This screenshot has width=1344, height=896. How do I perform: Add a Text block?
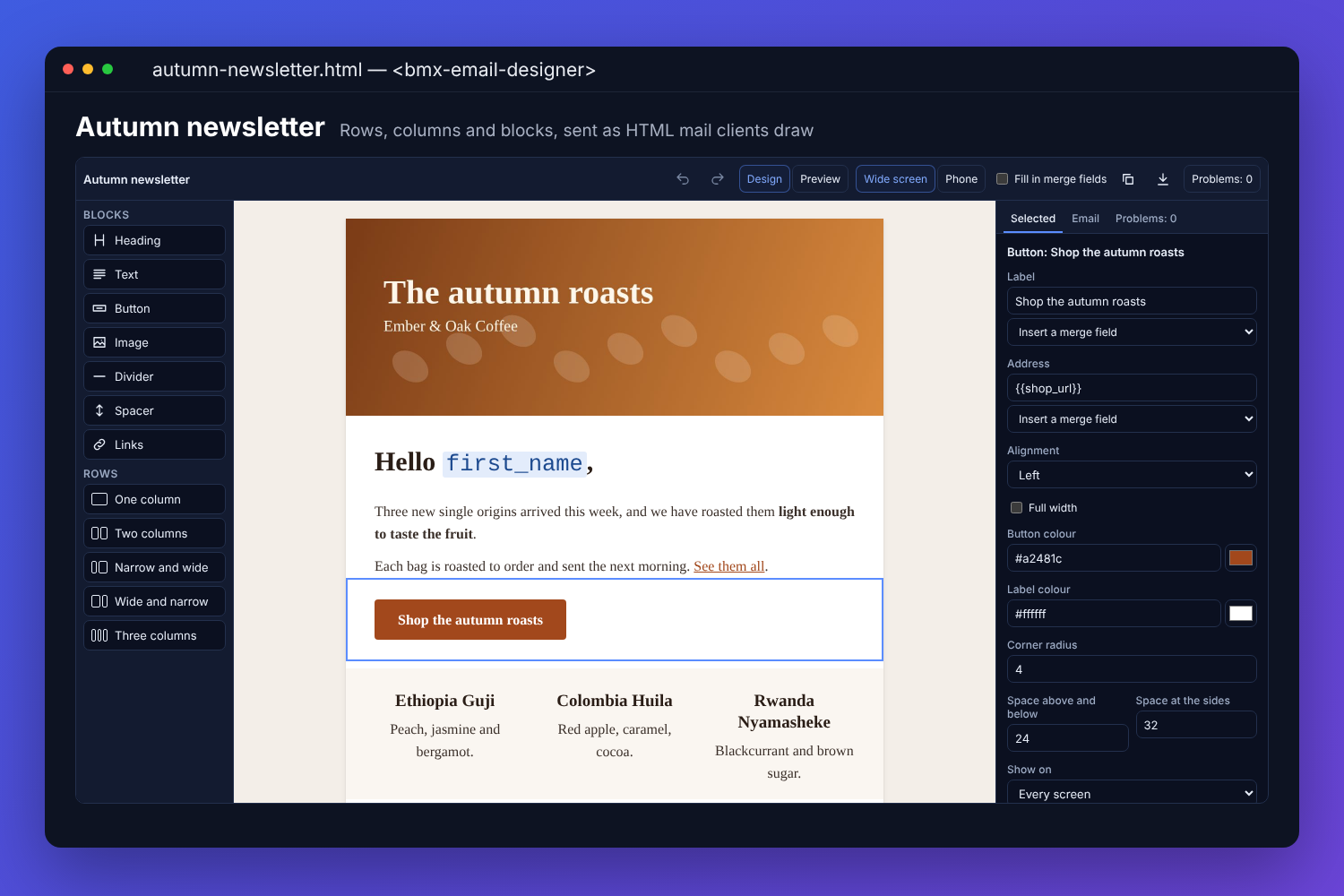tap(154, 274)
